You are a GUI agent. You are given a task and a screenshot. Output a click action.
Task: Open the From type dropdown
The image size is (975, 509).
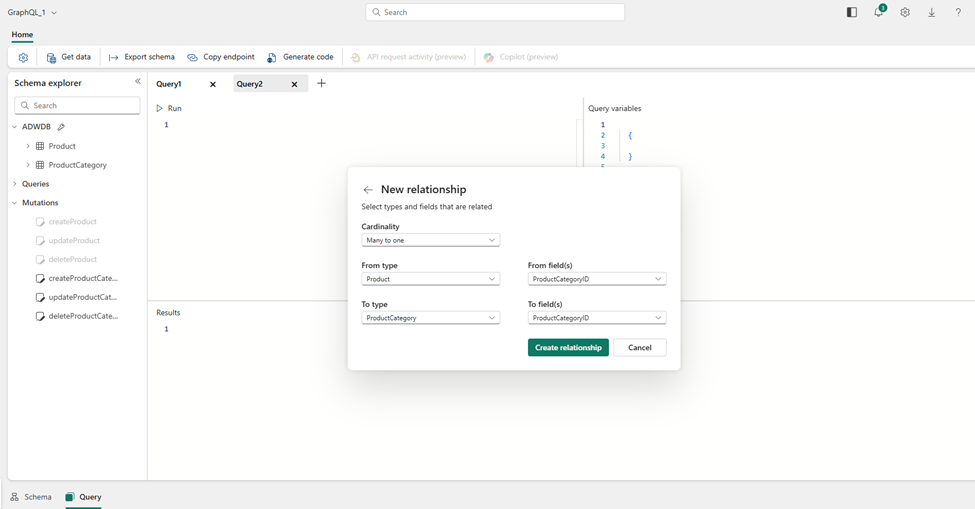coord(430,280)
